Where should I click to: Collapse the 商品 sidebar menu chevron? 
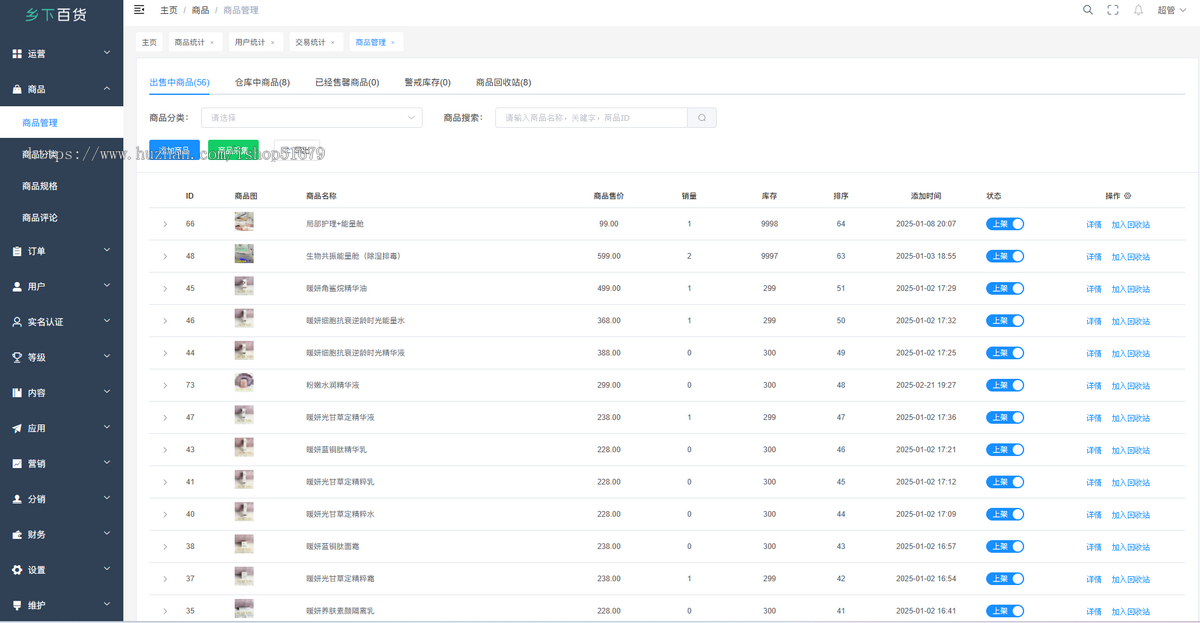tap(107, 88)
